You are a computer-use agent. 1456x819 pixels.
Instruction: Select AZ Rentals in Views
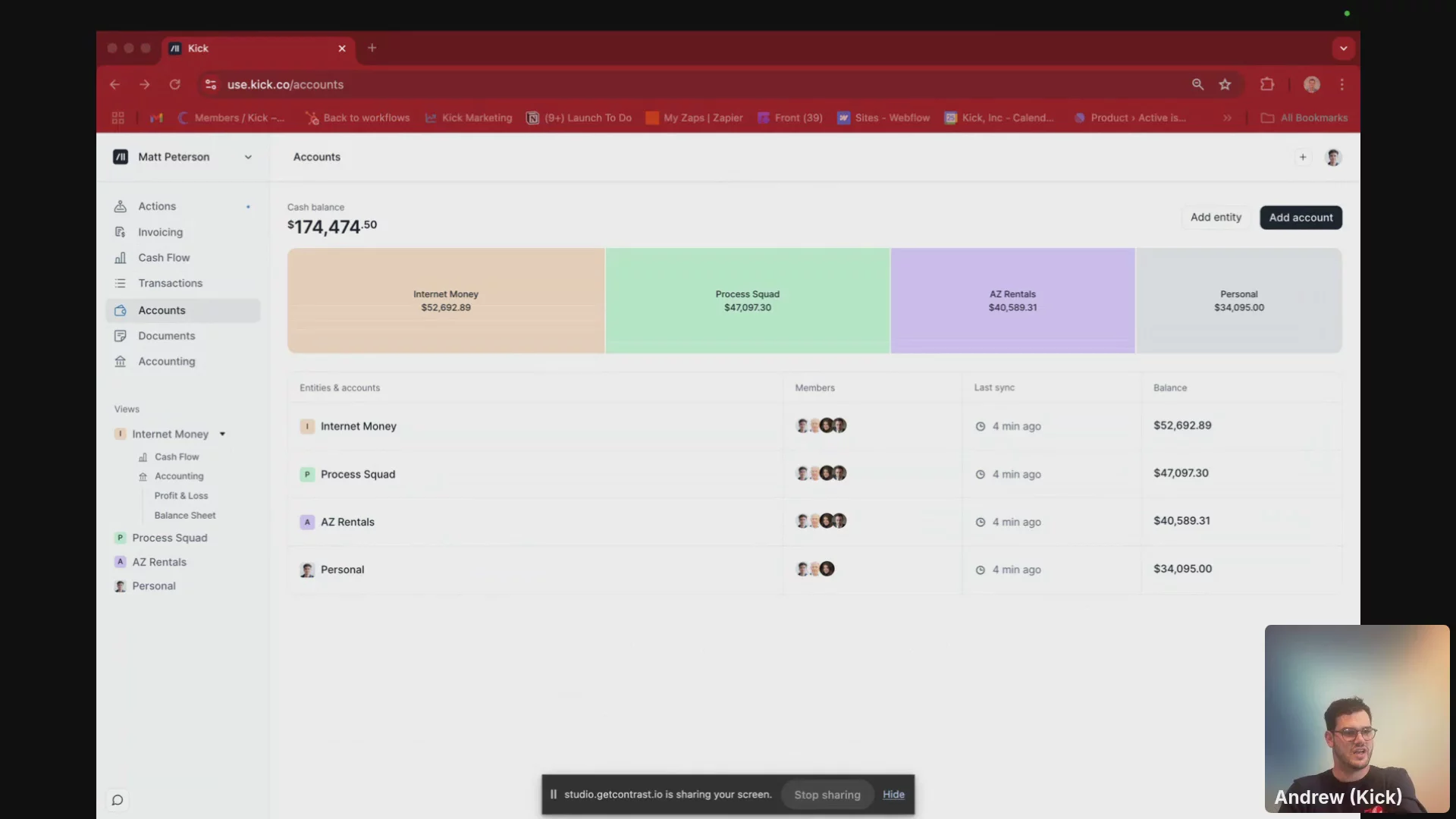click(151, 562)
